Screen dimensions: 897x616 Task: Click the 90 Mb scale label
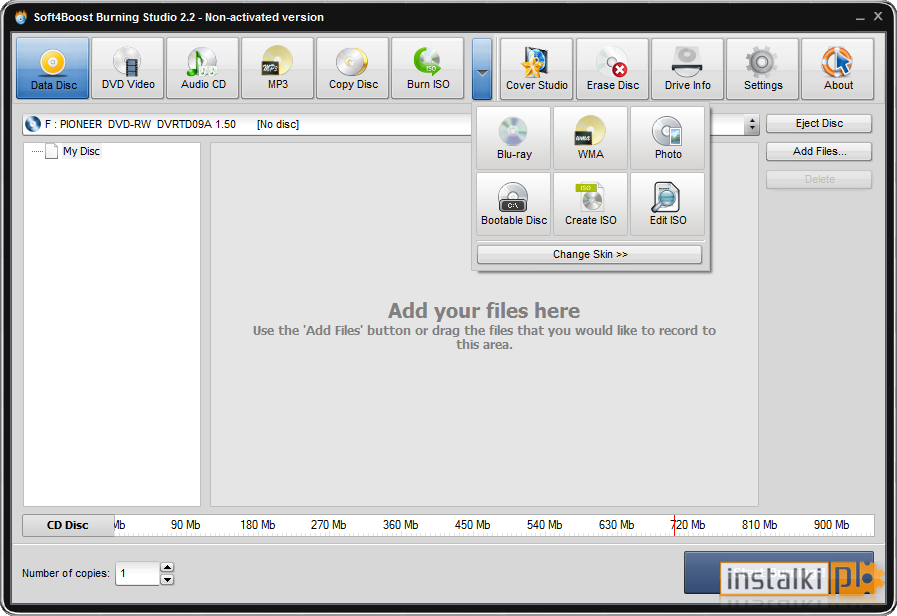pos(185,524)
